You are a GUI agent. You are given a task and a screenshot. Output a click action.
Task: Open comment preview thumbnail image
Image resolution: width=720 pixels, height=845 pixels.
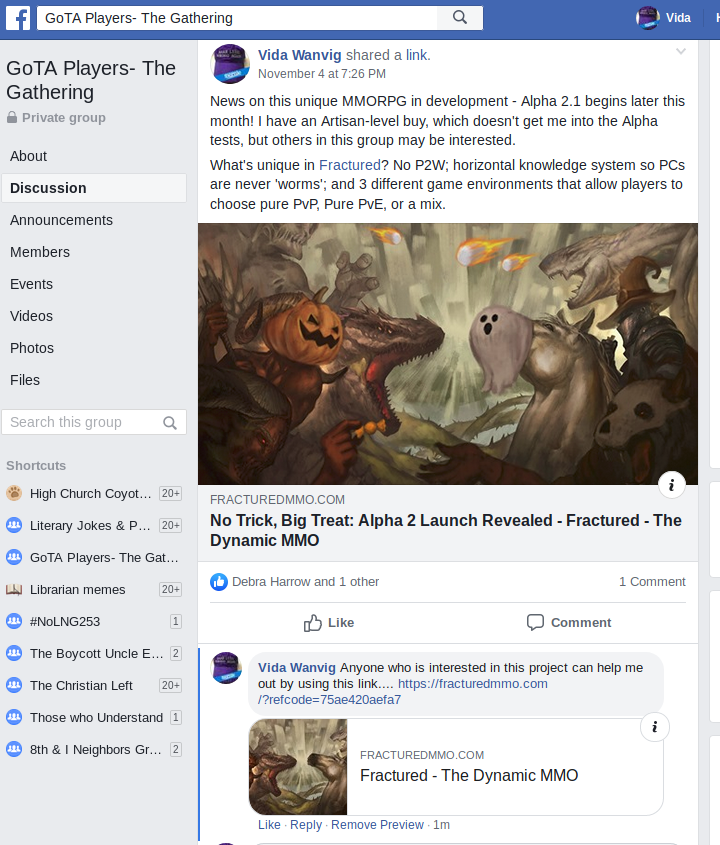298,767
